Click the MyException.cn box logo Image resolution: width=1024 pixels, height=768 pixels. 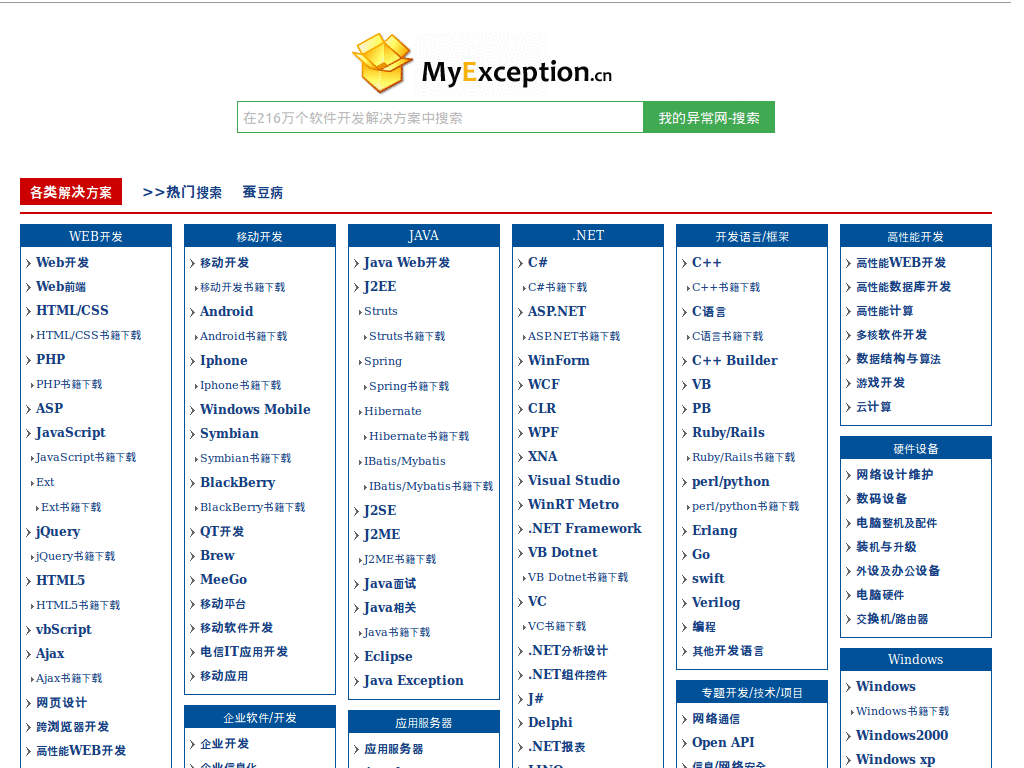(x=483, y=64)
